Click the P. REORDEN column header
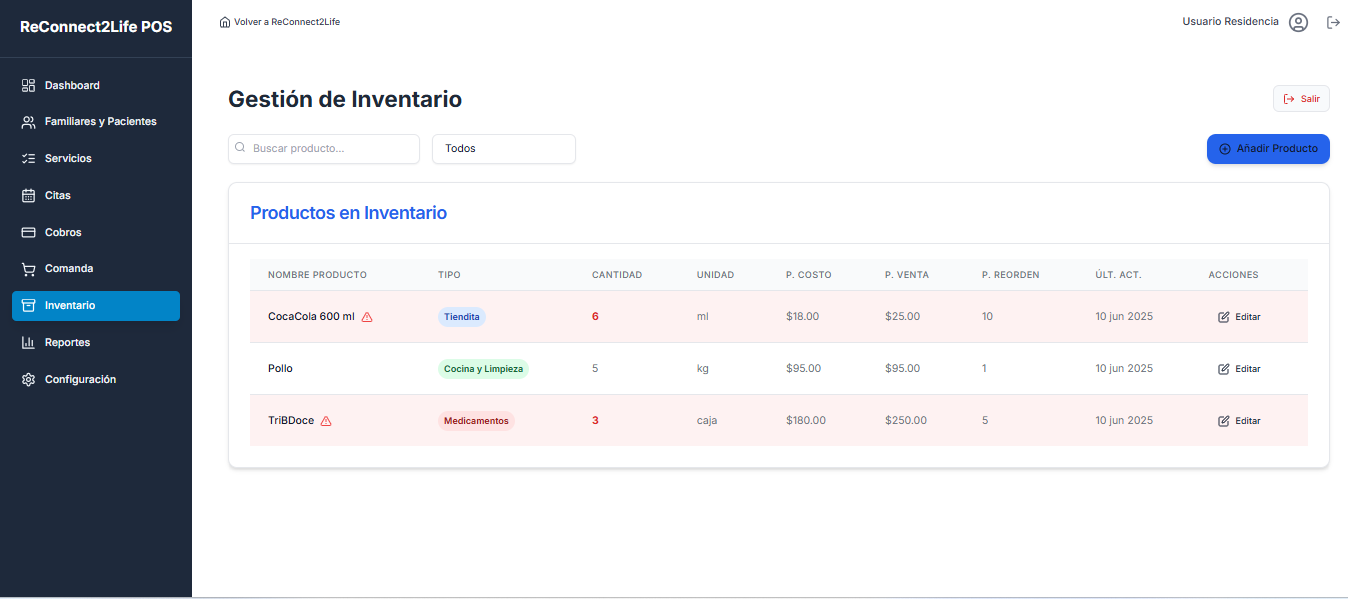The width and height of the screenshot is (1348, 599). click(1010, 275)
